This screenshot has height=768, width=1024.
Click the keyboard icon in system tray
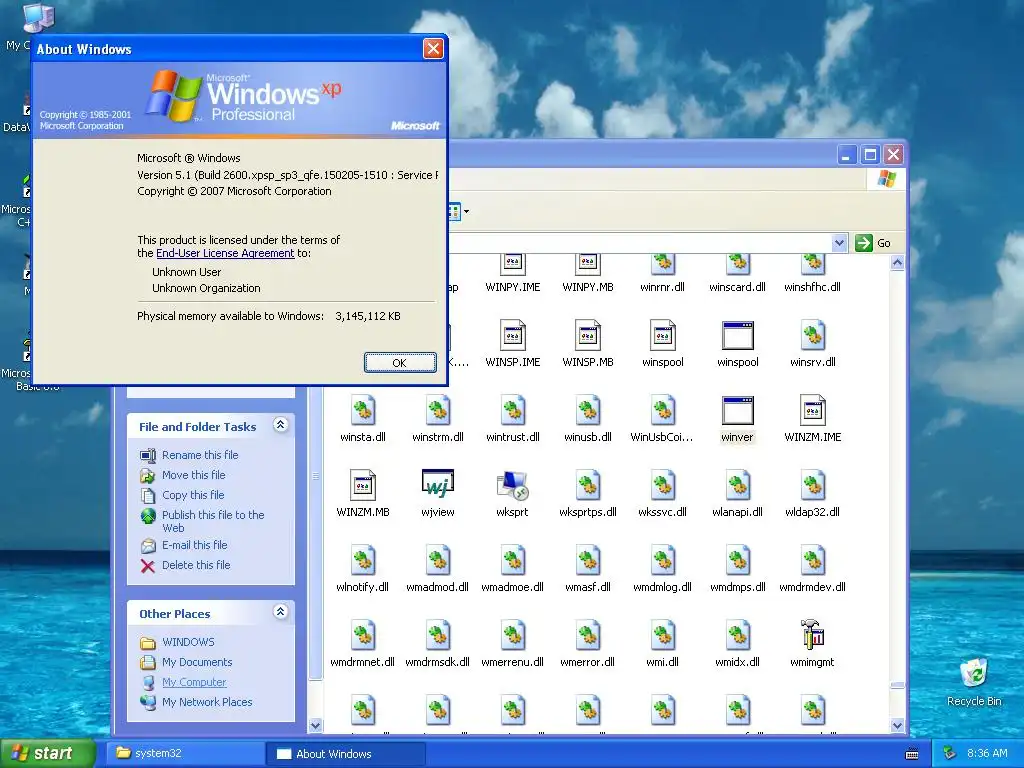click(912, 754)
